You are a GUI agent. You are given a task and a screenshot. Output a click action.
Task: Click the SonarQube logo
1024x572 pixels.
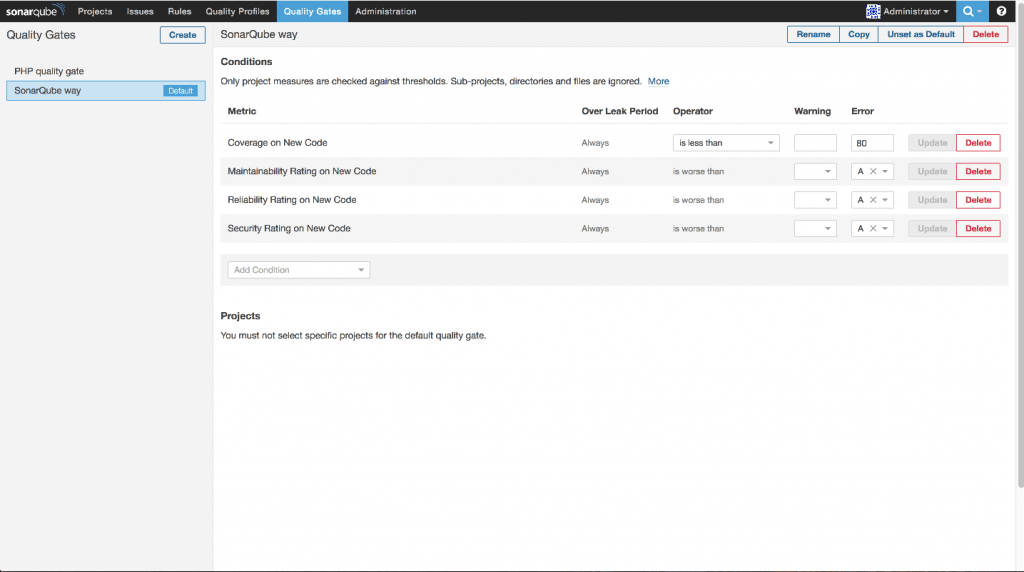[35, 11]
